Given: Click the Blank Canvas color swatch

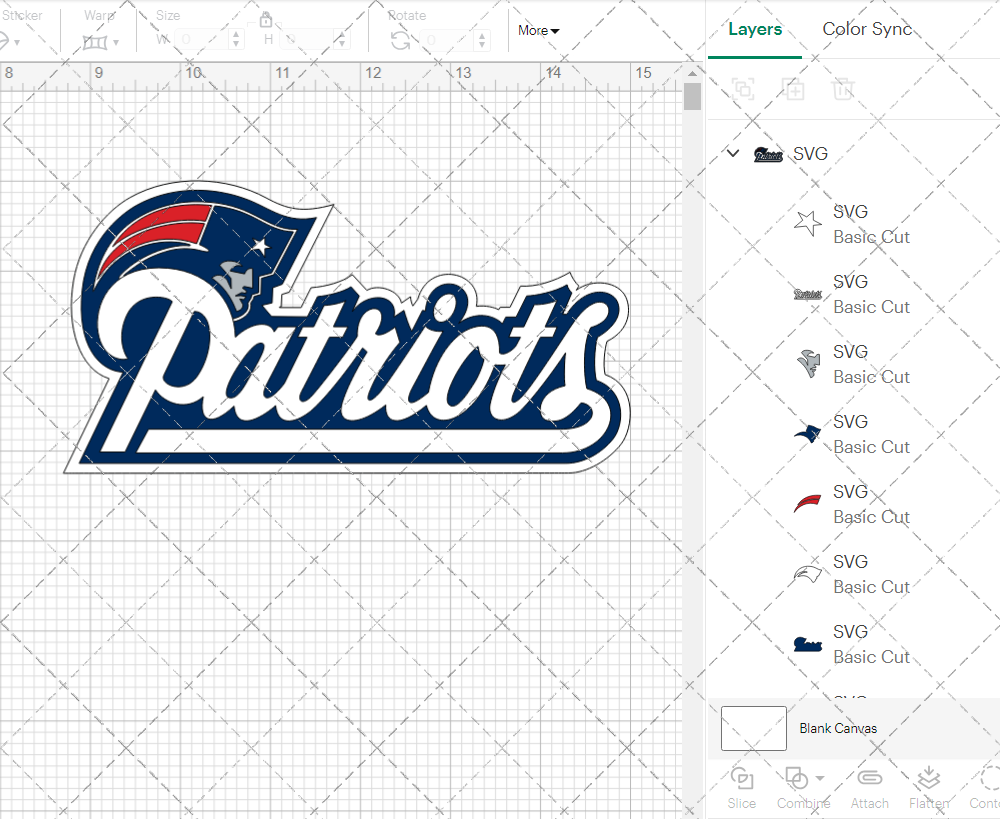Looking at the screenshot, I should click(x=753, y=728).
